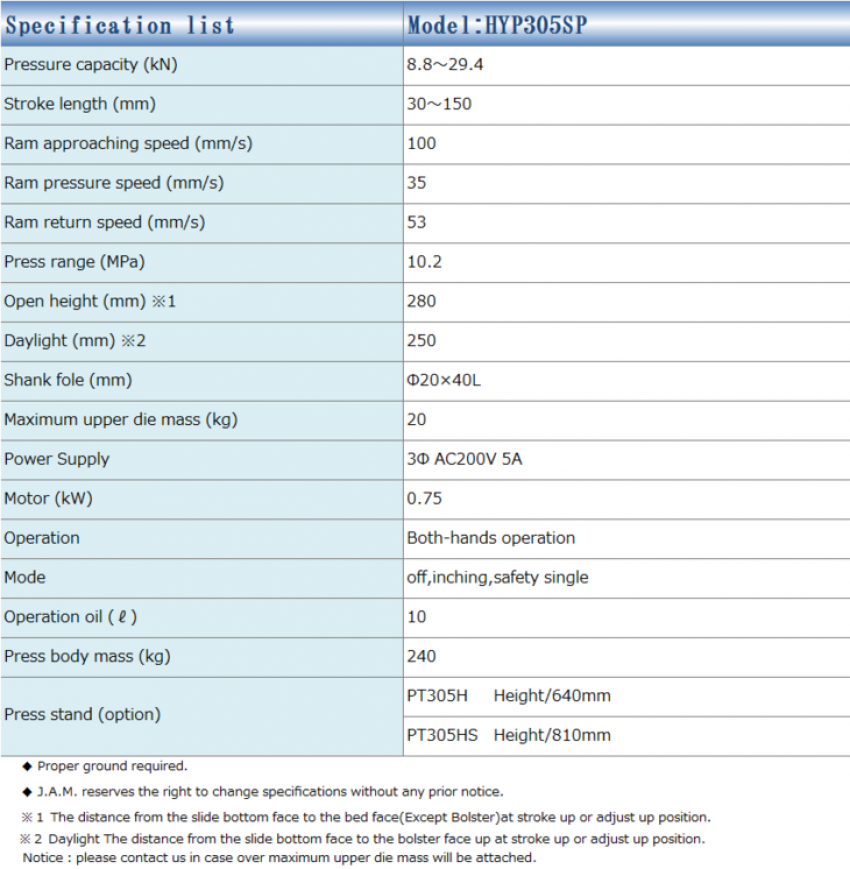Screen dimensions: 850x869
Task: Click the Both-hands operation cell
Action: 491,538
